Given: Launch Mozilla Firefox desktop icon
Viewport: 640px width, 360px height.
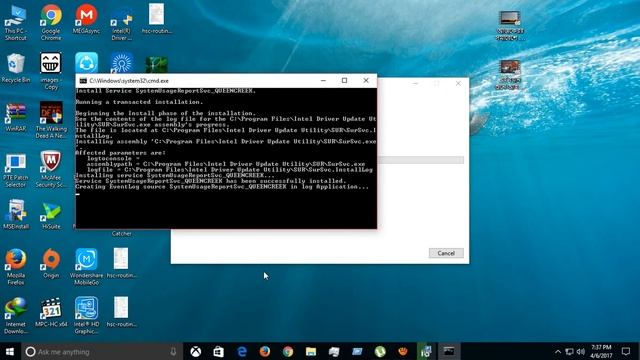Looking at the screenshot, I should (16, 267).
